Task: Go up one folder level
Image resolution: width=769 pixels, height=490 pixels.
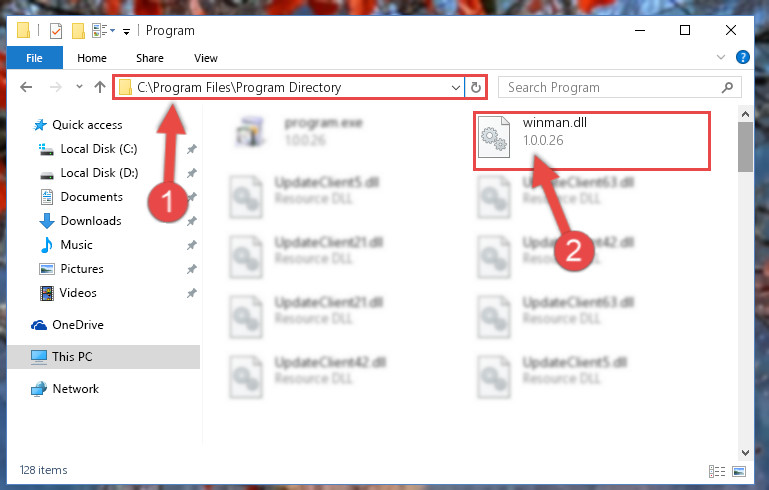Action: pos(100,87)
